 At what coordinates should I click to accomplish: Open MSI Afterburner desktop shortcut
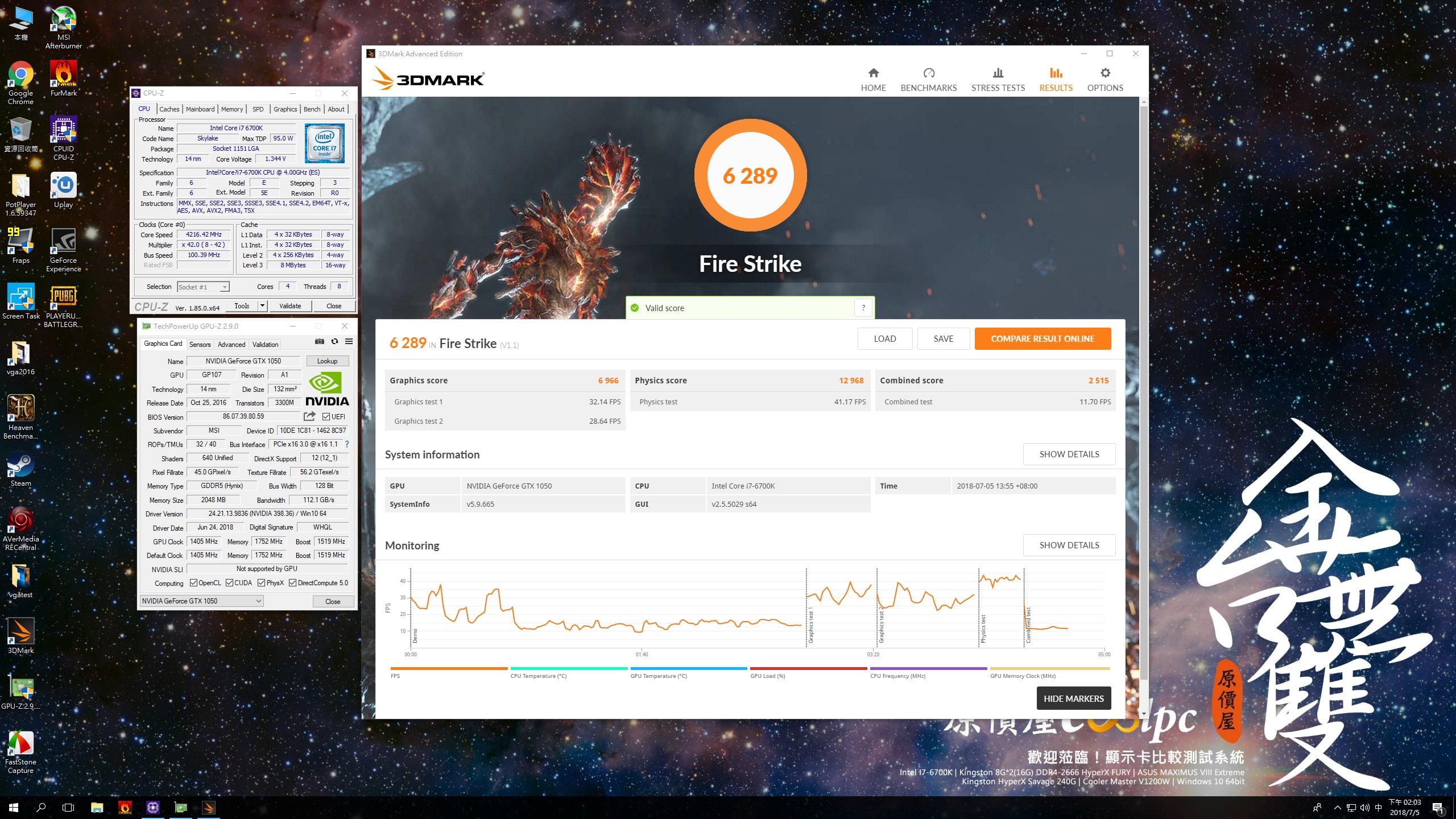click(x=64, y=27)
